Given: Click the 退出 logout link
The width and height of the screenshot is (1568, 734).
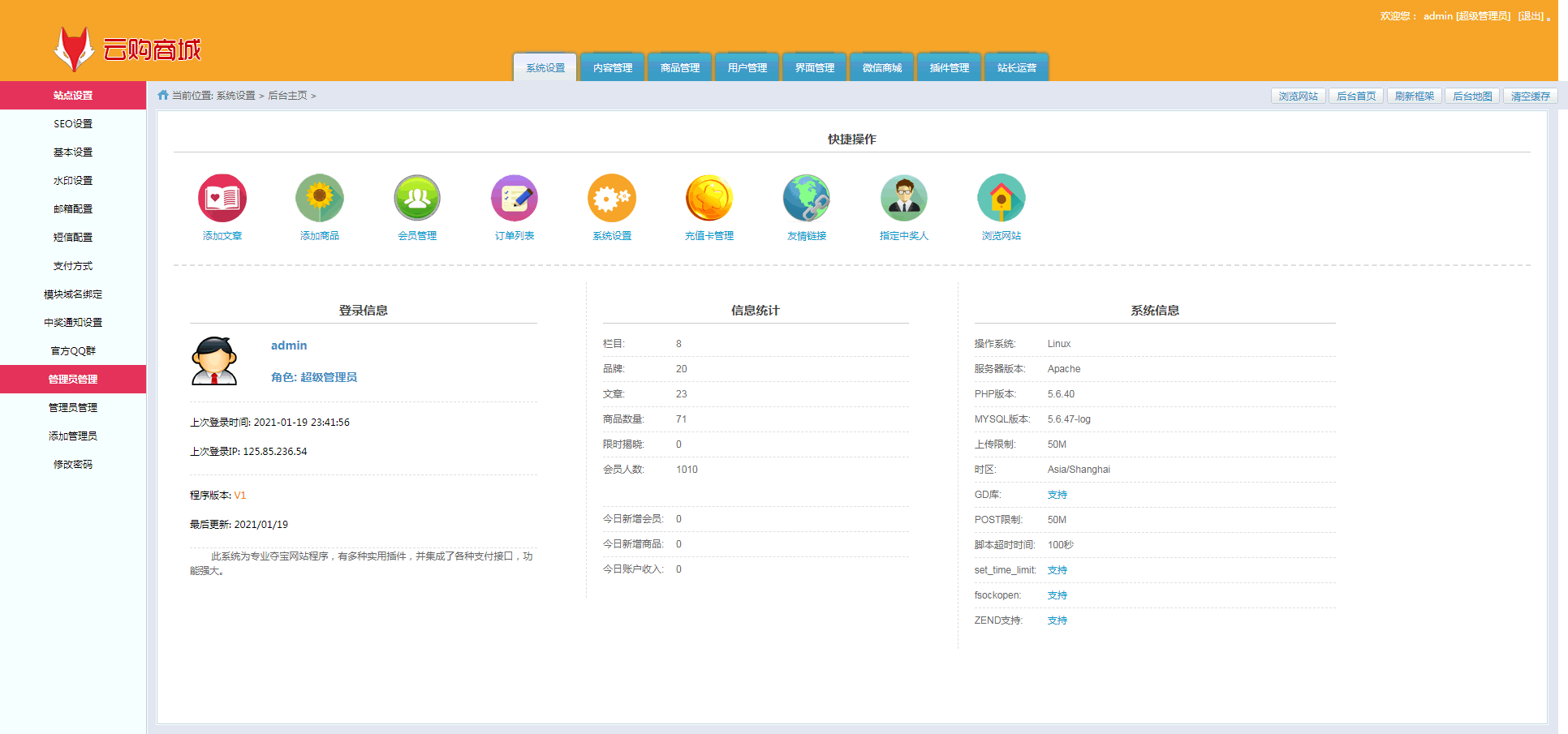Looking at the screenshot, I should tap(1531, 16).
